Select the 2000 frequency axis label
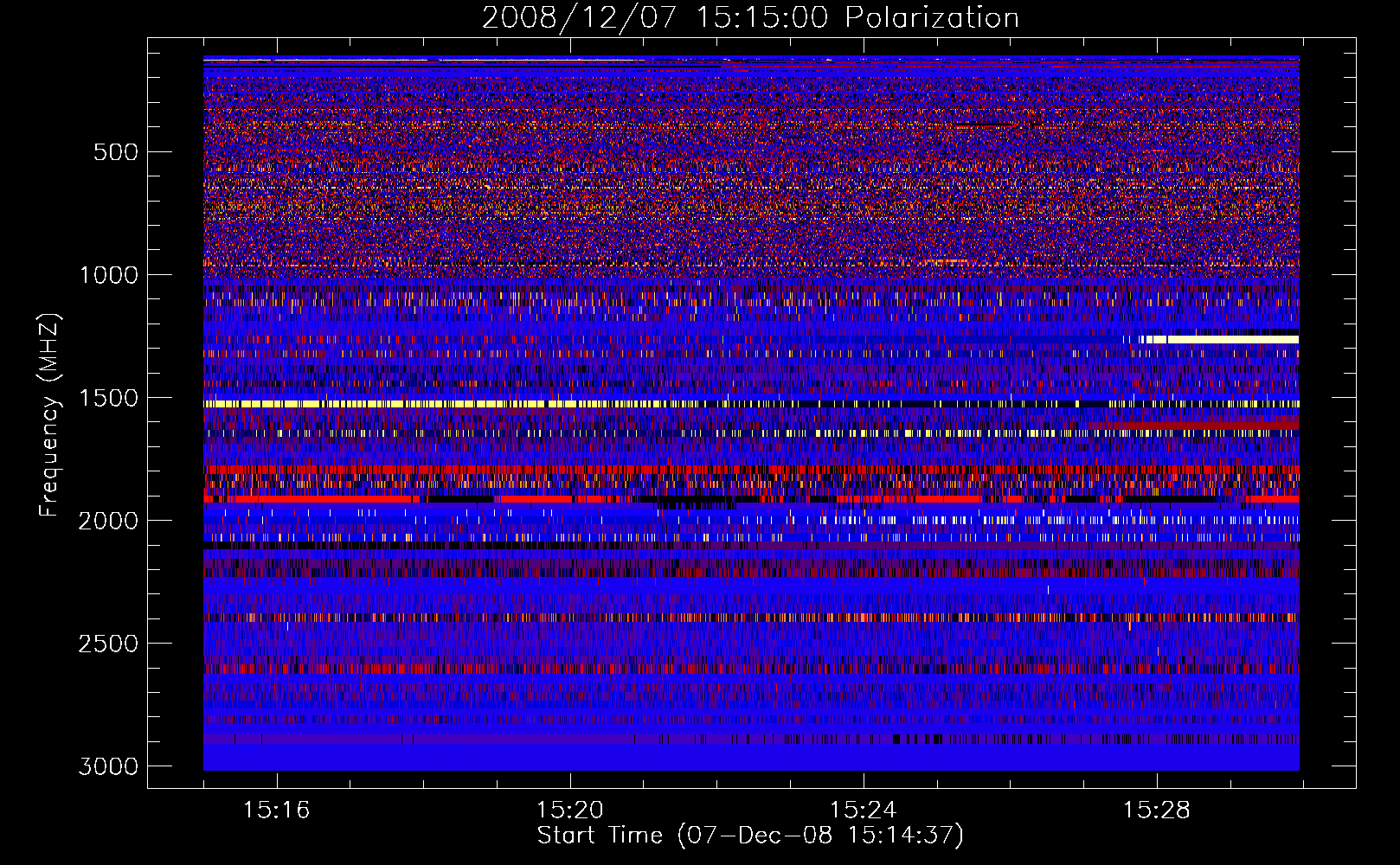The width and height of the screenshot is (1400, 865). point(108,521)
